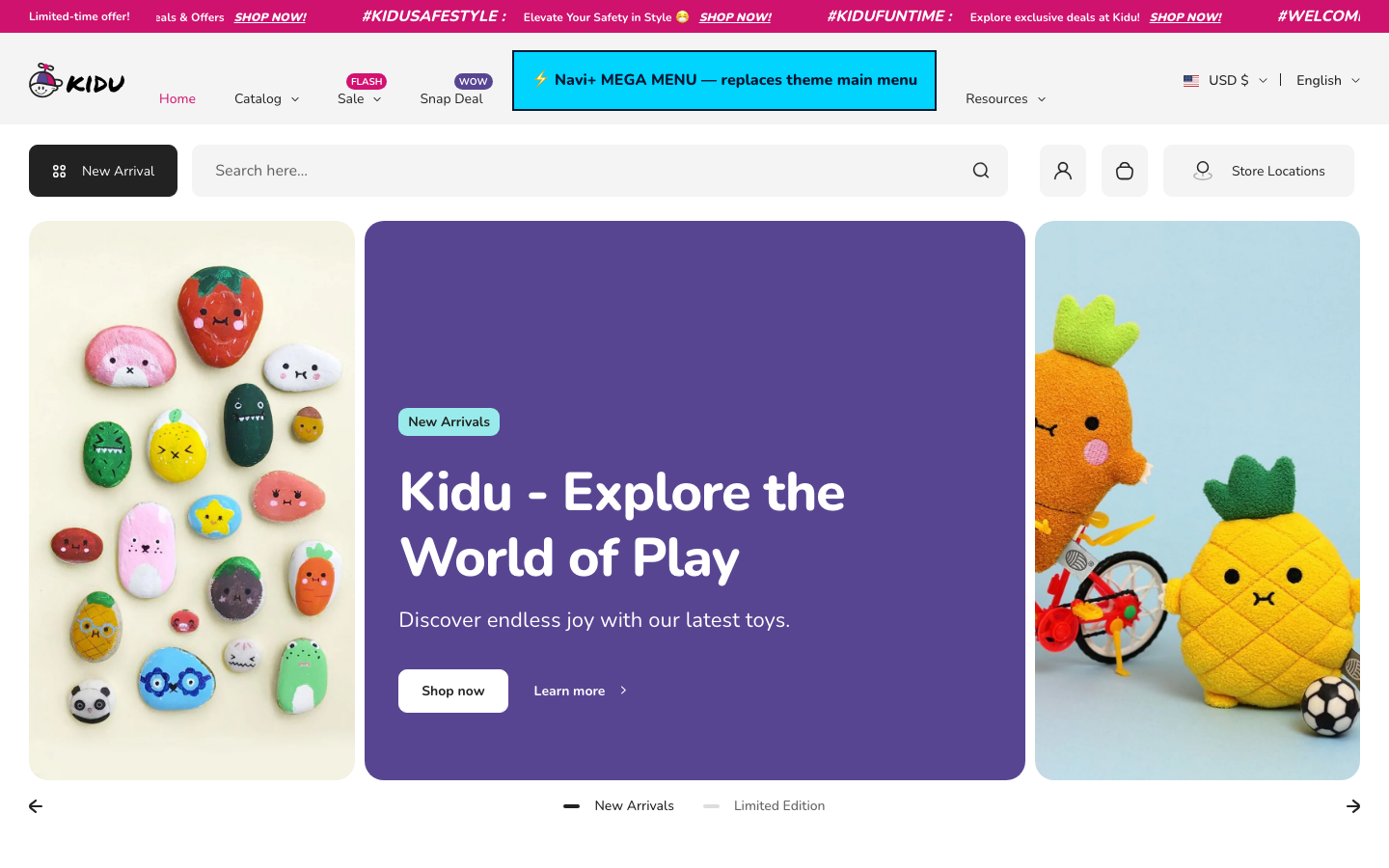The image size is (1389, 868).
Task: Switch to the Limited Edition slide tab
Action: [x=764, y=805]
